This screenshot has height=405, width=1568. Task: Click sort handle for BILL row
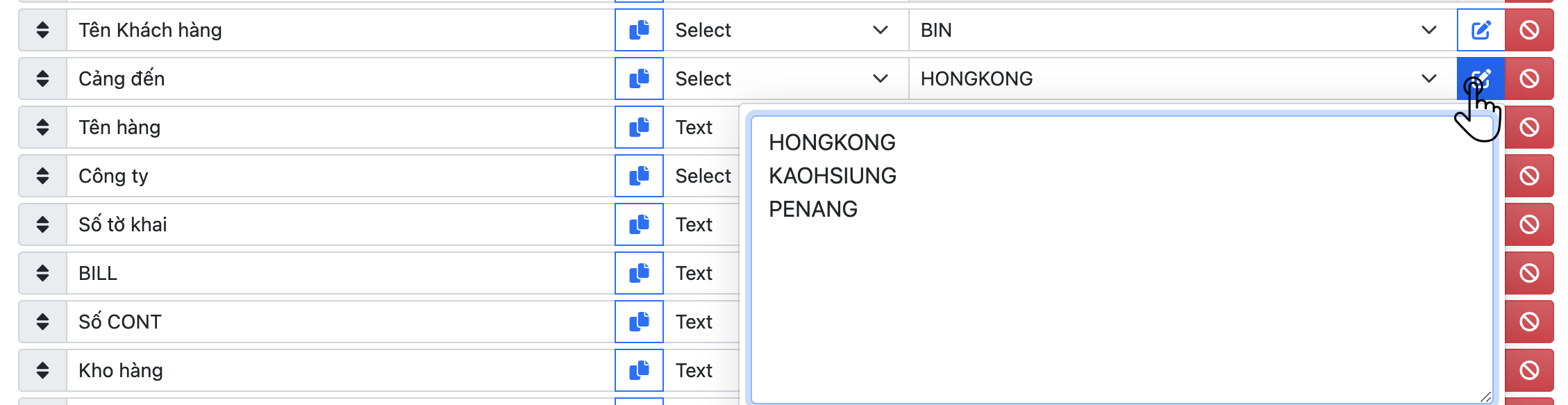42,273
